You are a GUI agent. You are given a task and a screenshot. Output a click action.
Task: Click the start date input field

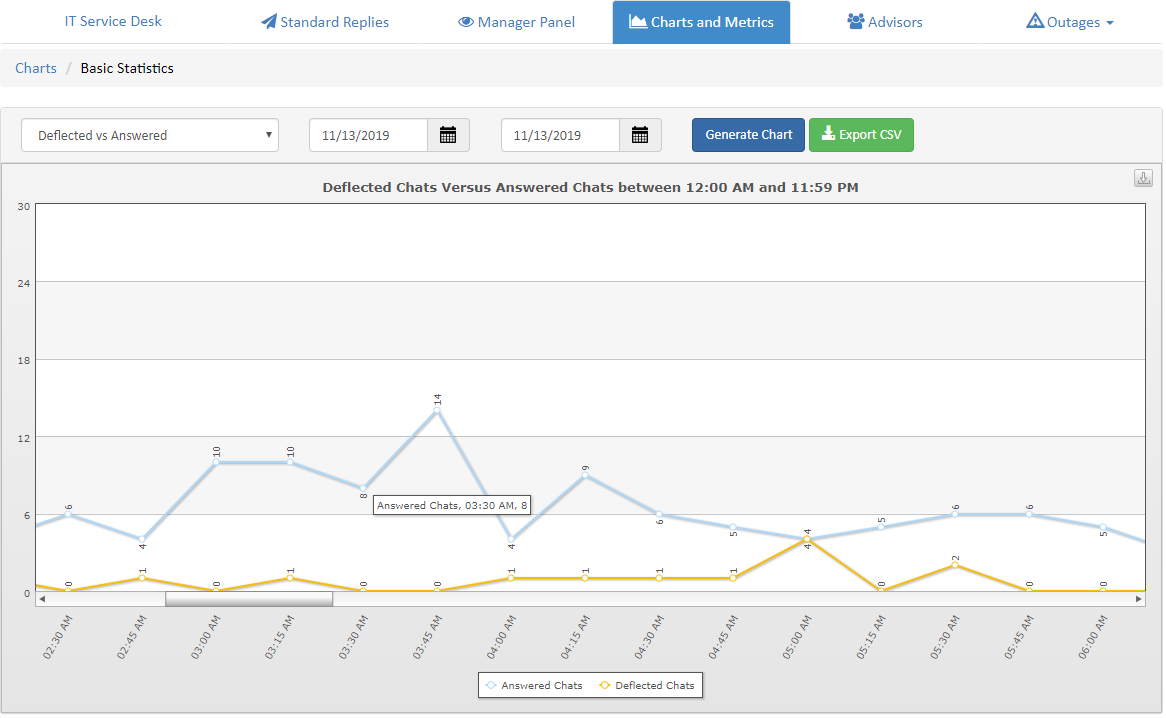[x=369, y=135]
